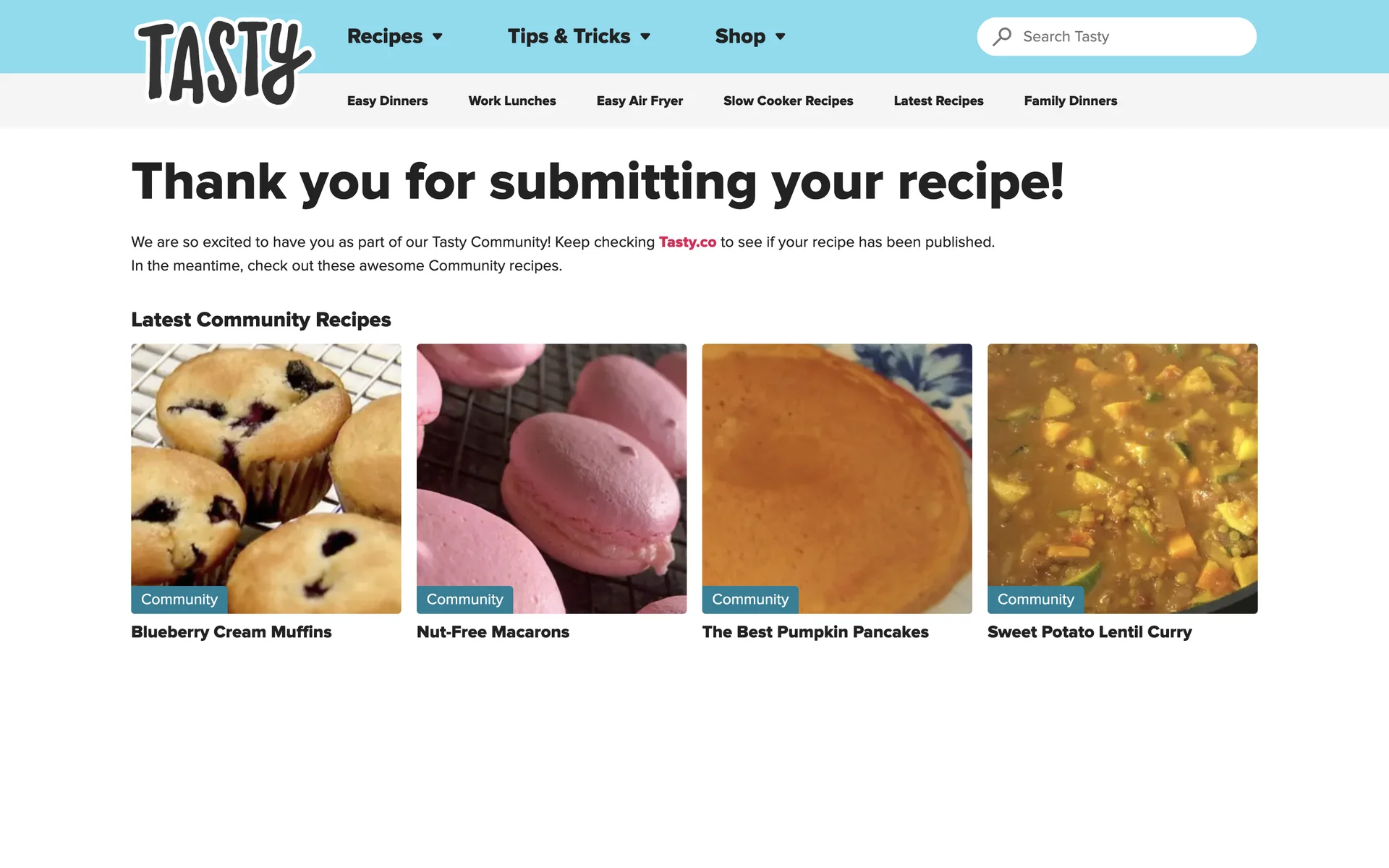Focus the Search Tasty field
Image resolution: width=1389 pixels, height=868 pixels.
[x=1116, y=36]
